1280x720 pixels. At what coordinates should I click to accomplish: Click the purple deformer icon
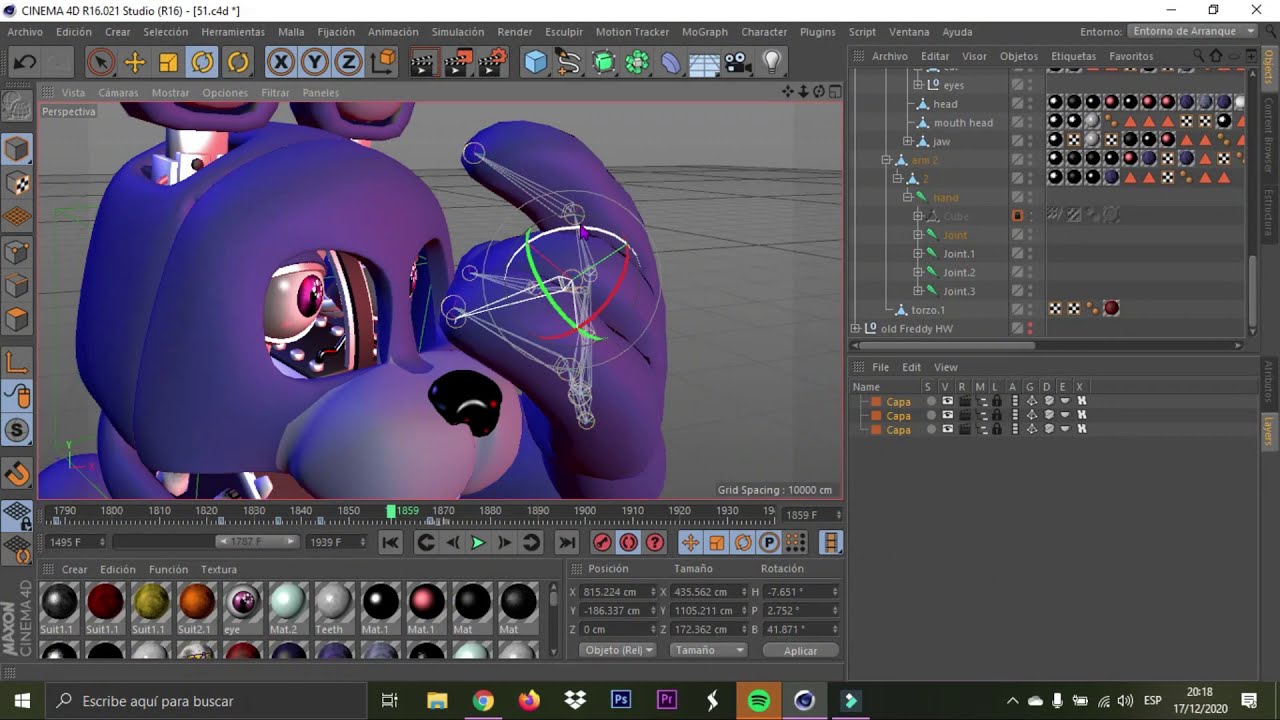tap(671, 62)
